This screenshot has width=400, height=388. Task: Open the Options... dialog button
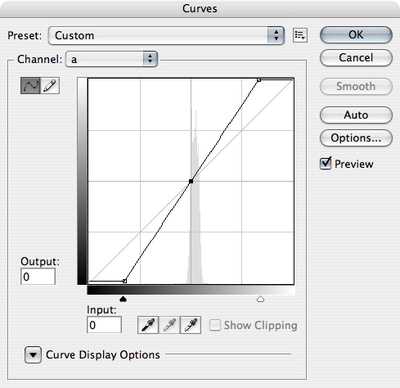click(x=356, y=138)
